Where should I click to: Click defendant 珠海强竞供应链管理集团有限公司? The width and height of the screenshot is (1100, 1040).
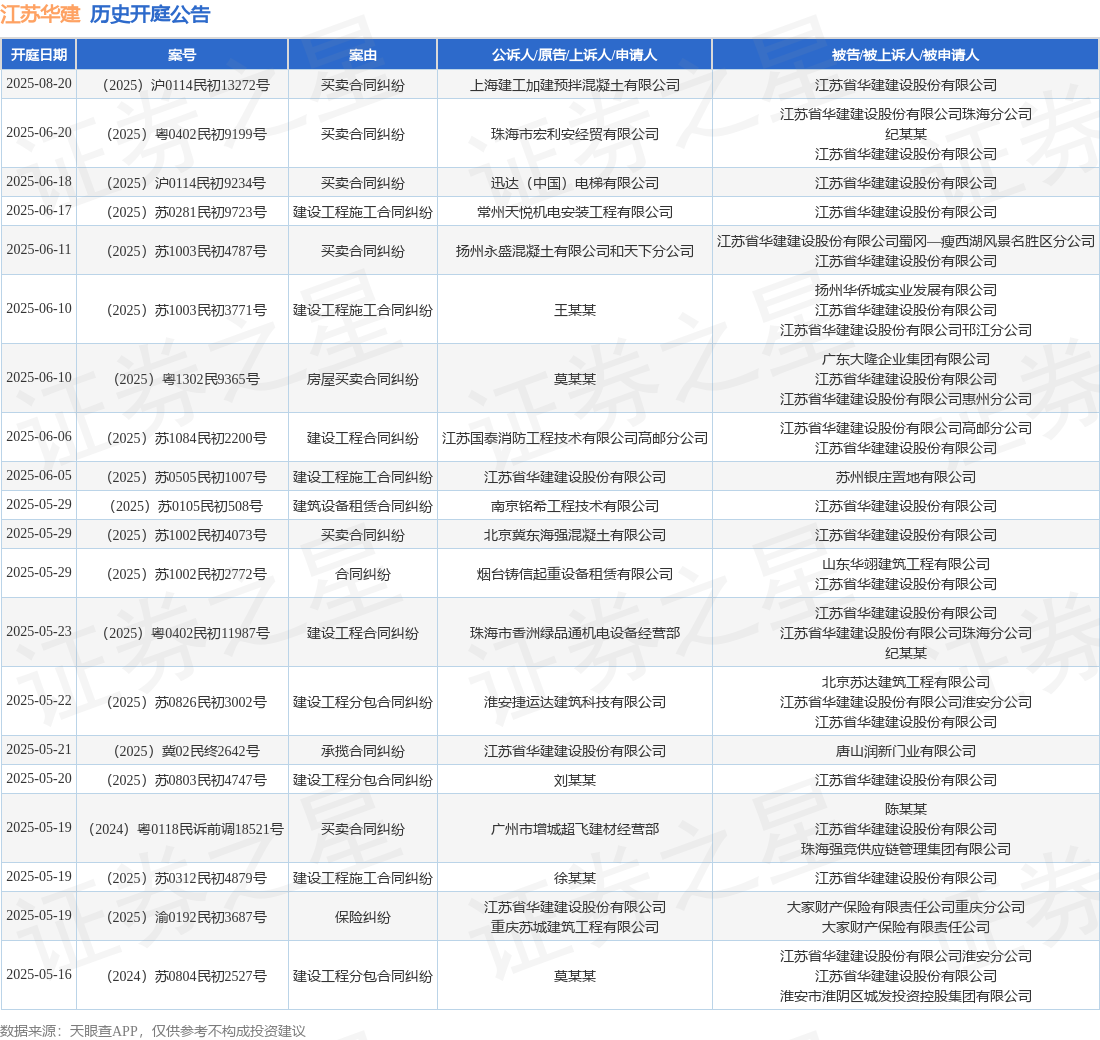(x=906, y=849)
